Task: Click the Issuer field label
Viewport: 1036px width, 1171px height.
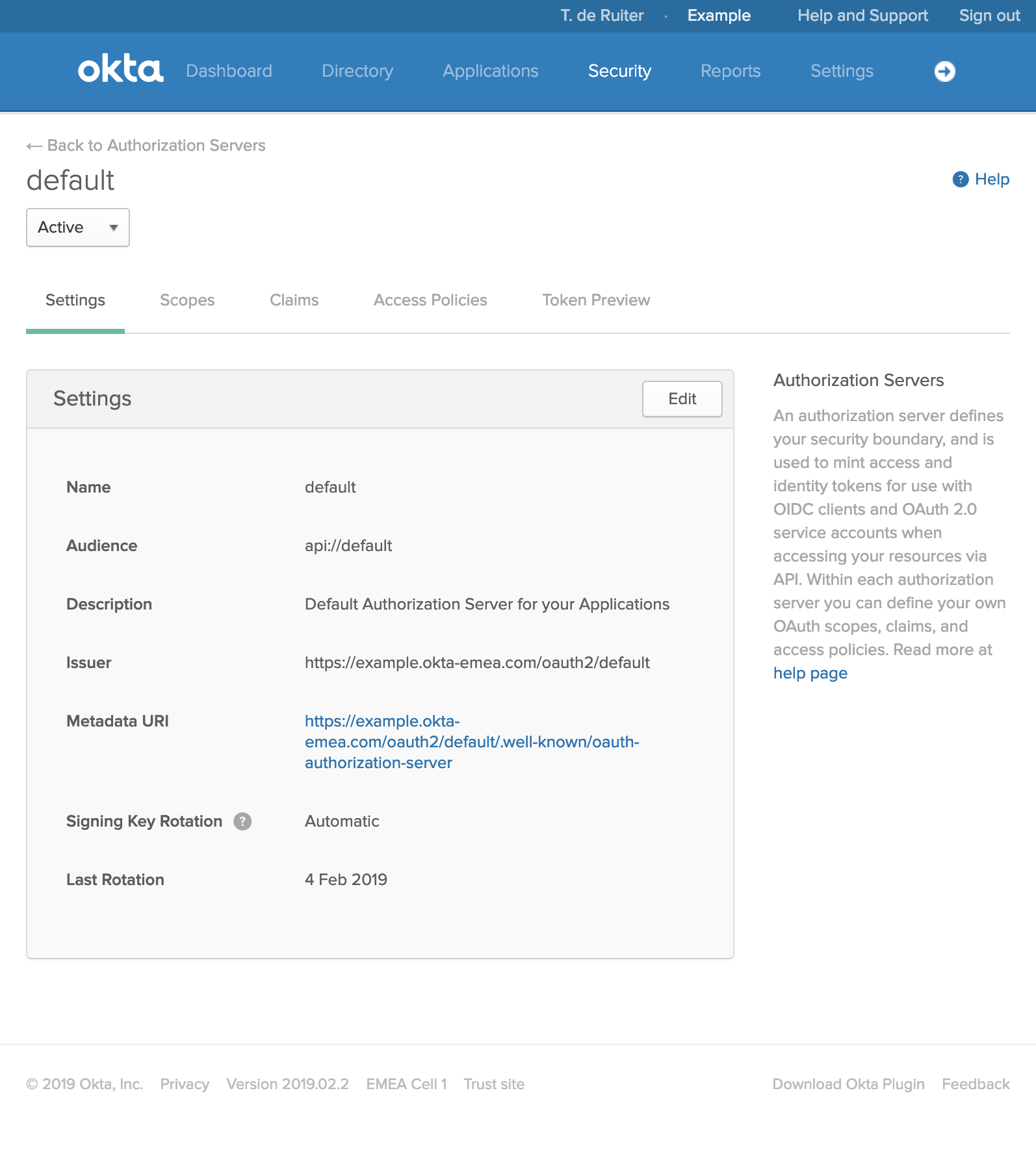Action: [x=88, y=663]
